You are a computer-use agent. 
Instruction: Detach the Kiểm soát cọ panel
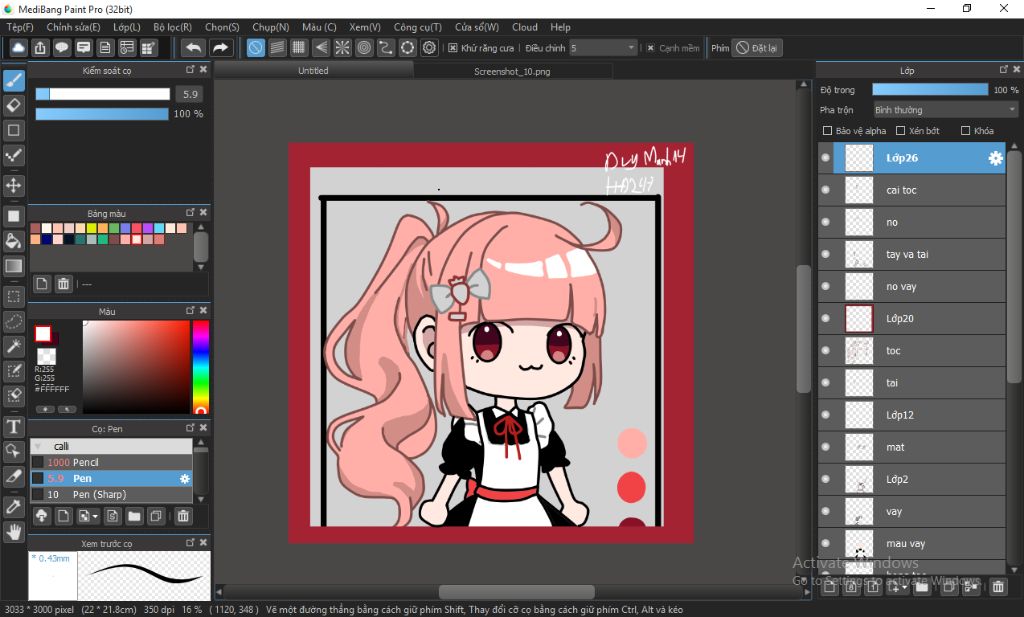click(x=190, y=69)
